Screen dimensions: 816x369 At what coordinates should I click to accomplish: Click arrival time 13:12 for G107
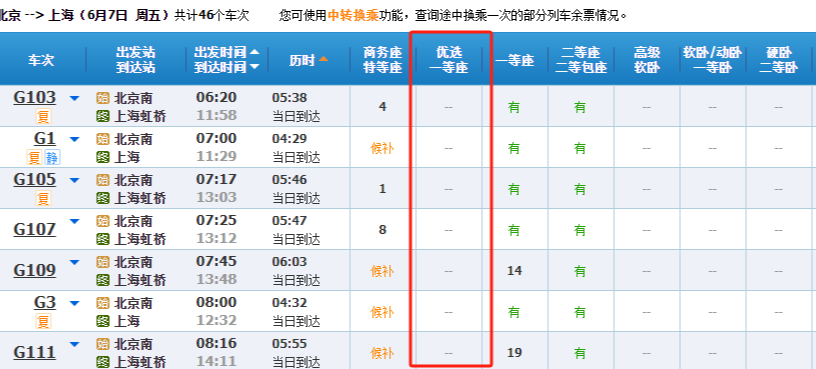pos(216,238)
